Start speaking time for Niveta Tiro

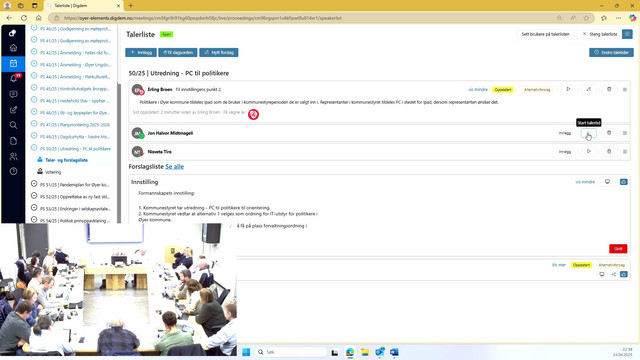(x=589, y=151)
